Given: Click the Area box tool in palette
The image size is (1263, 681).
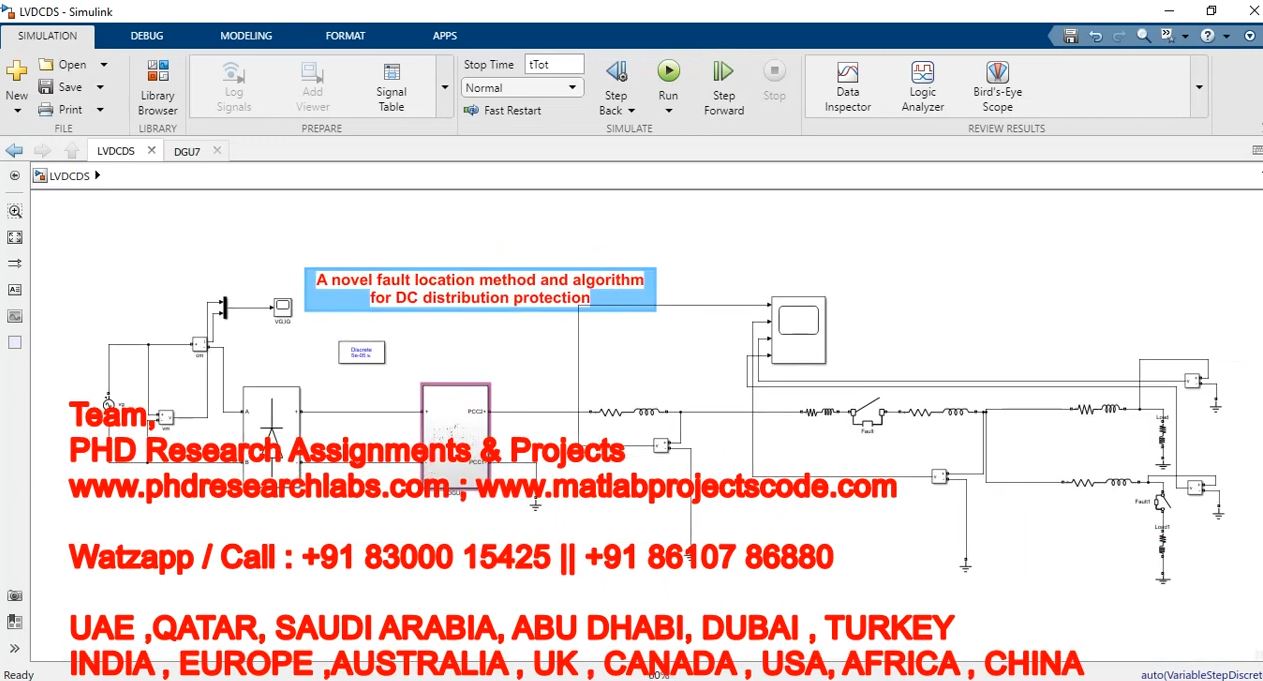Looking at the screenshot, I should pyautogui.click(x=15, y=342).
